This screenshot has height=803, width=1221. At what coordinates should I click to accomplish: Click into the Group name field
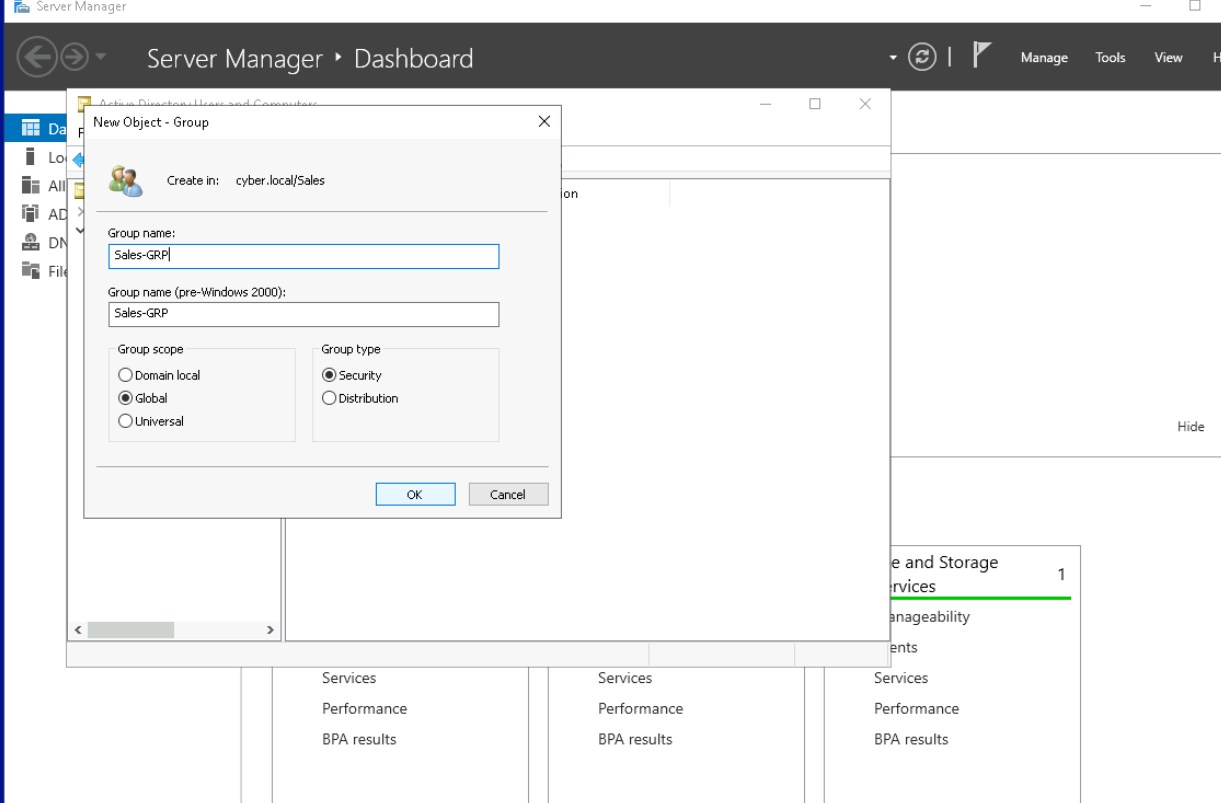(x=303, y=256)
